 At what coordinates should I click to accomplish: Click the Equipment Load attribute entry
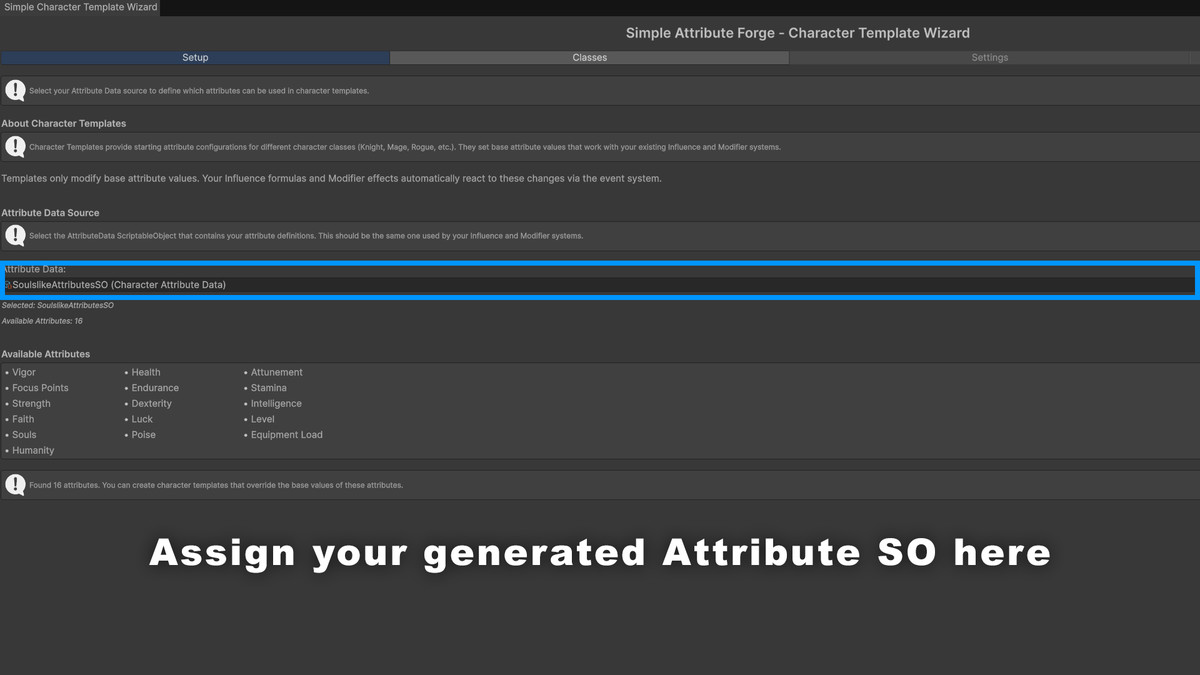[287, 434]
